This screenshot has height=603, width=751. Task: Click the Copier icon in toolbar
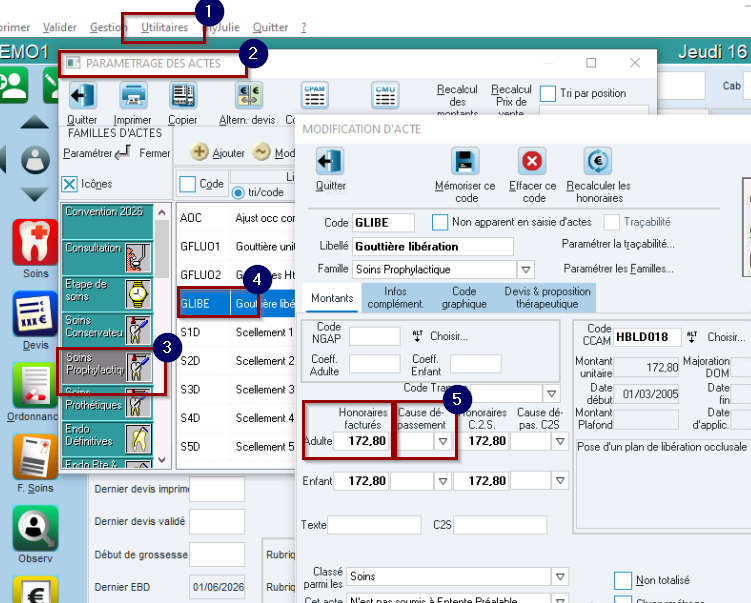point(182,96)
